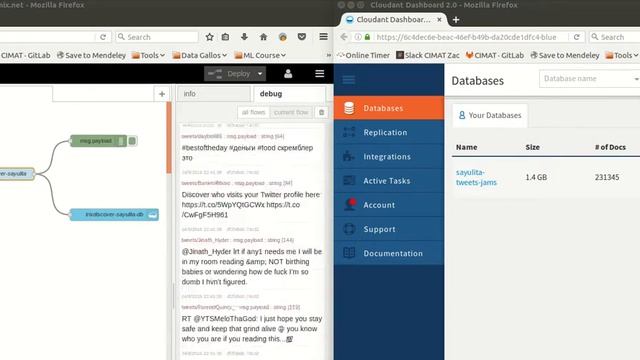Open the Deploy dropdown arrow
Viewport: 640px width, 360px height.
(x=260, y=74)
